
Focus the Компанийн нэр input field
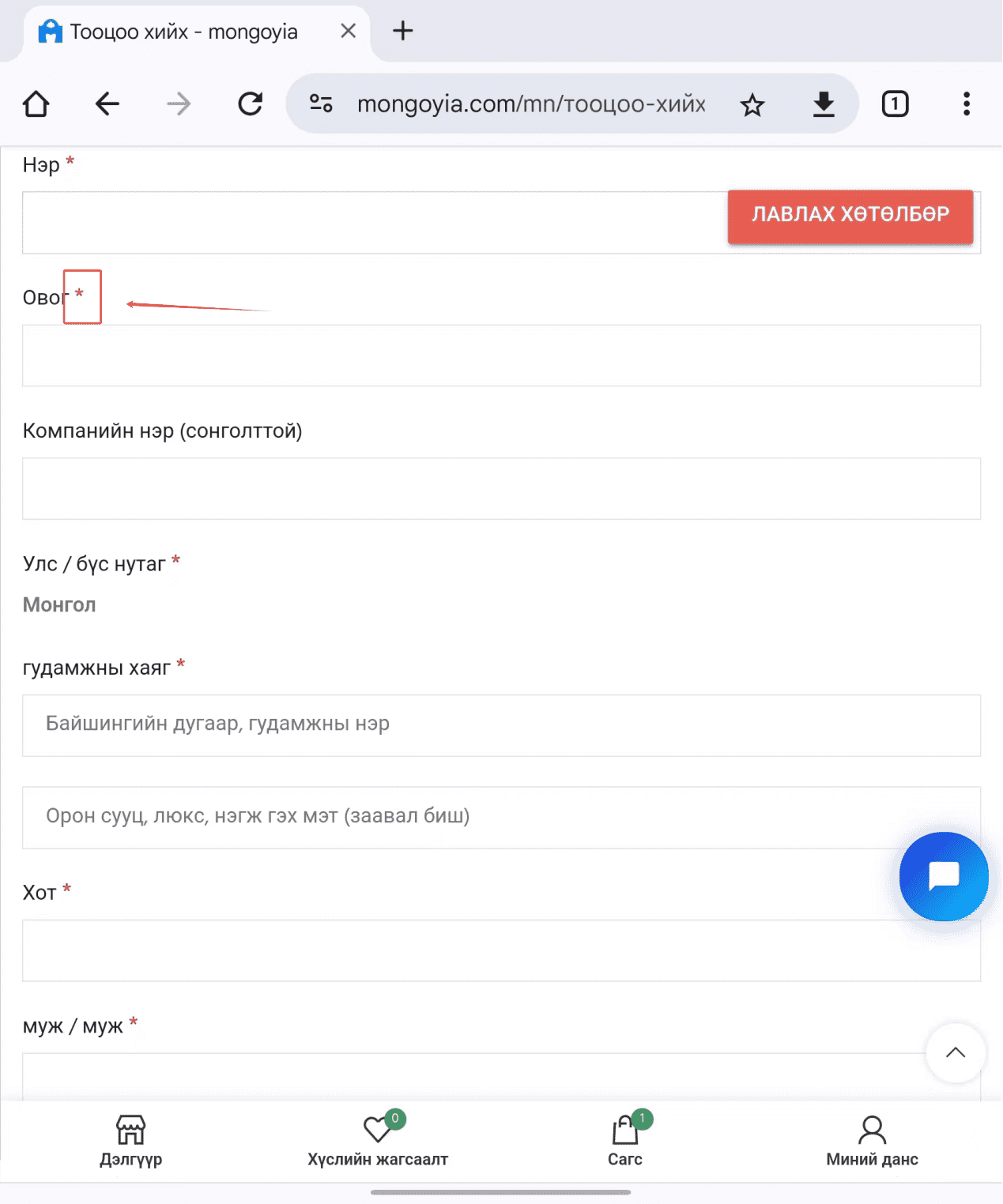click(x=501, y=488)
